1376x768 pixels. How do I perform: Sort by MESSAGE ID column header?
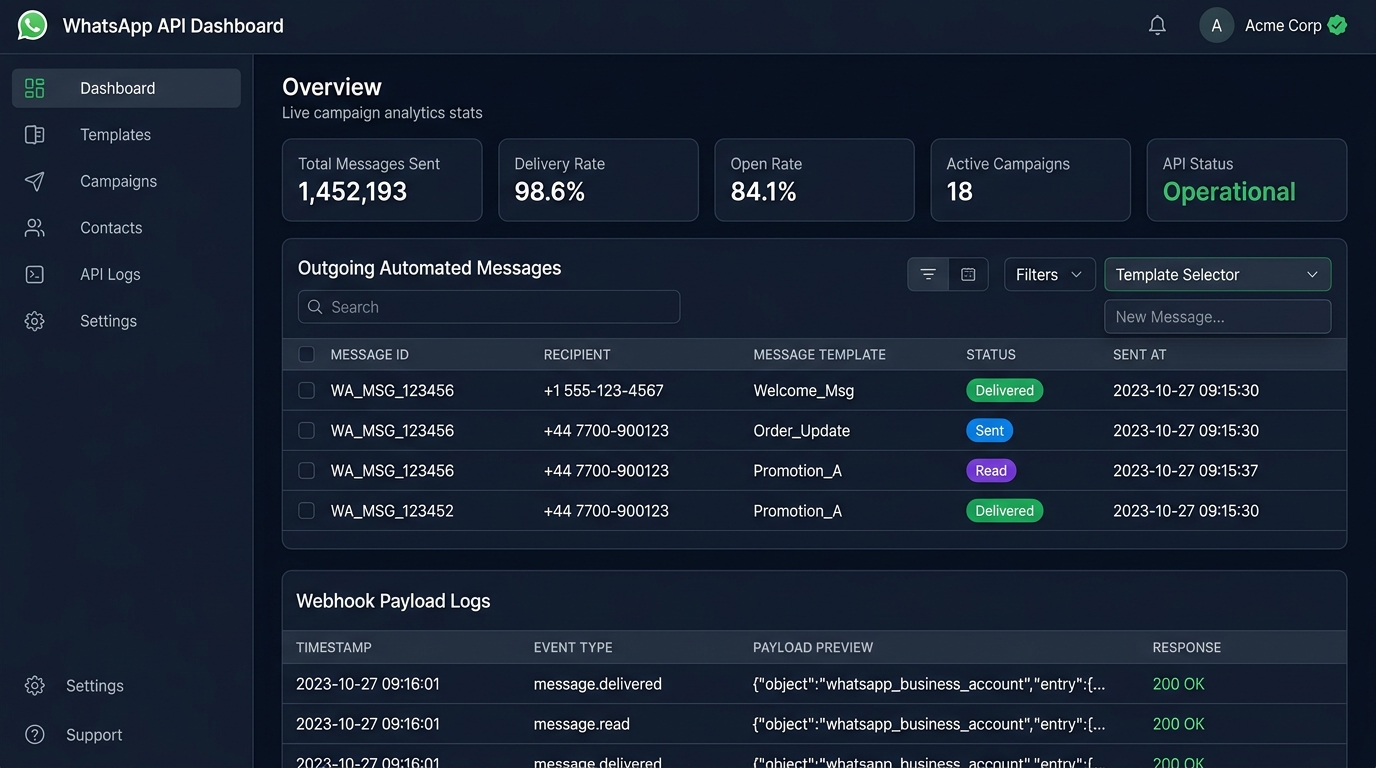(x=369, y=354)
